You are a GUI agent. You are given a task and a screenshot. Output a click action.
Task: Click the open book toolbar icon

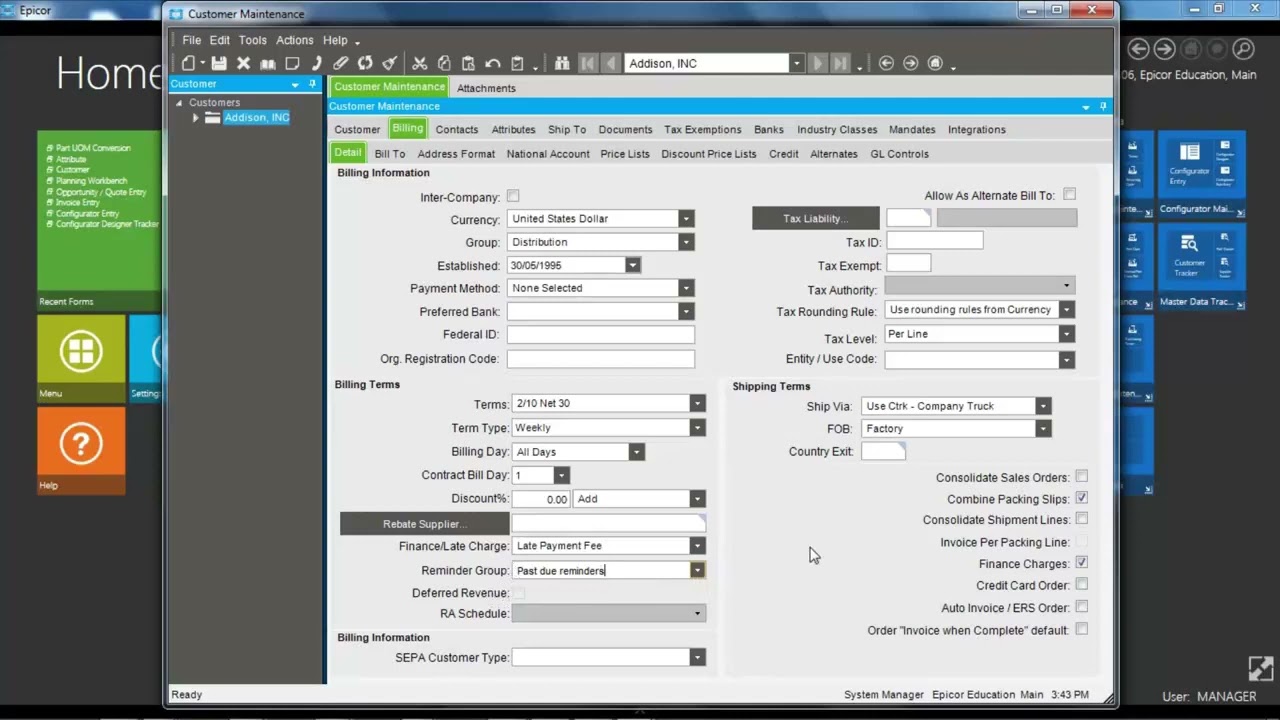[x=268, y=63]
